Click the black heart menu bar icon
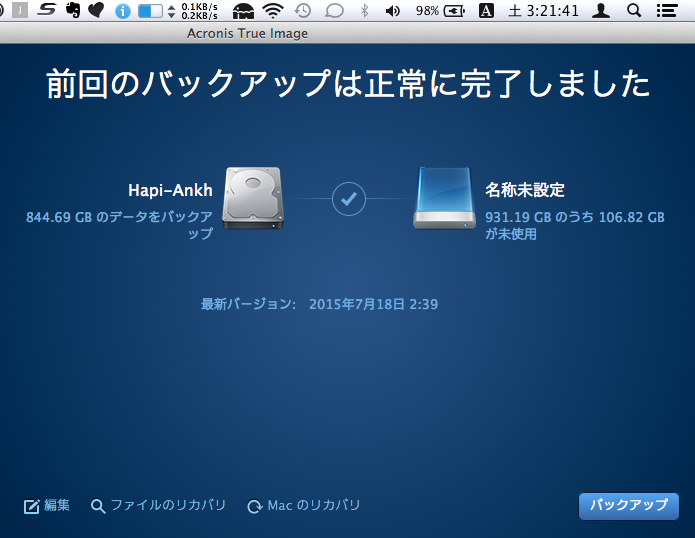This screenshot has height=538, width=695. point(96,10)
